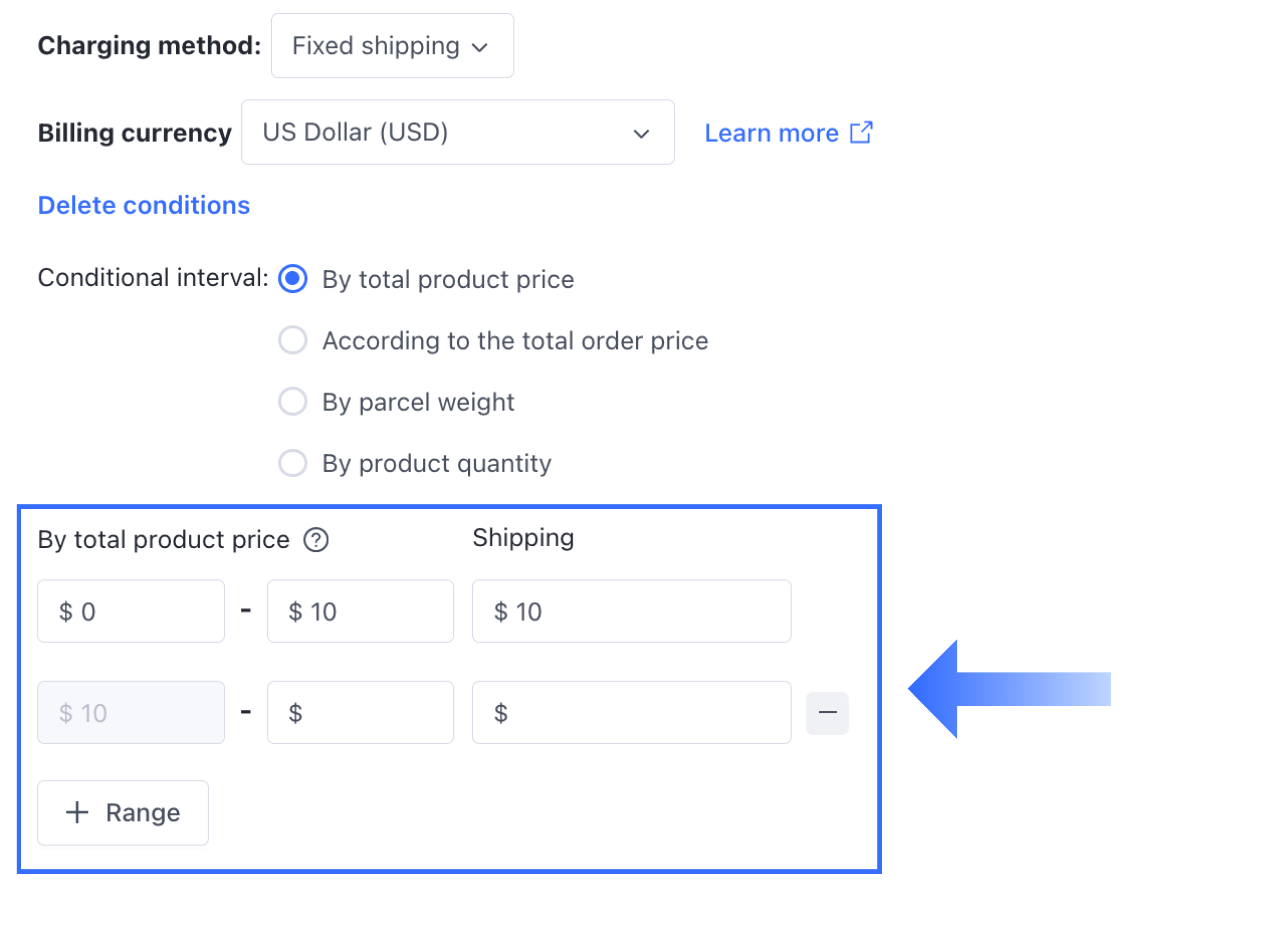1288x940 pixels.
Task: Click the first row Shipping cost field
Action: tap(631, 612)
